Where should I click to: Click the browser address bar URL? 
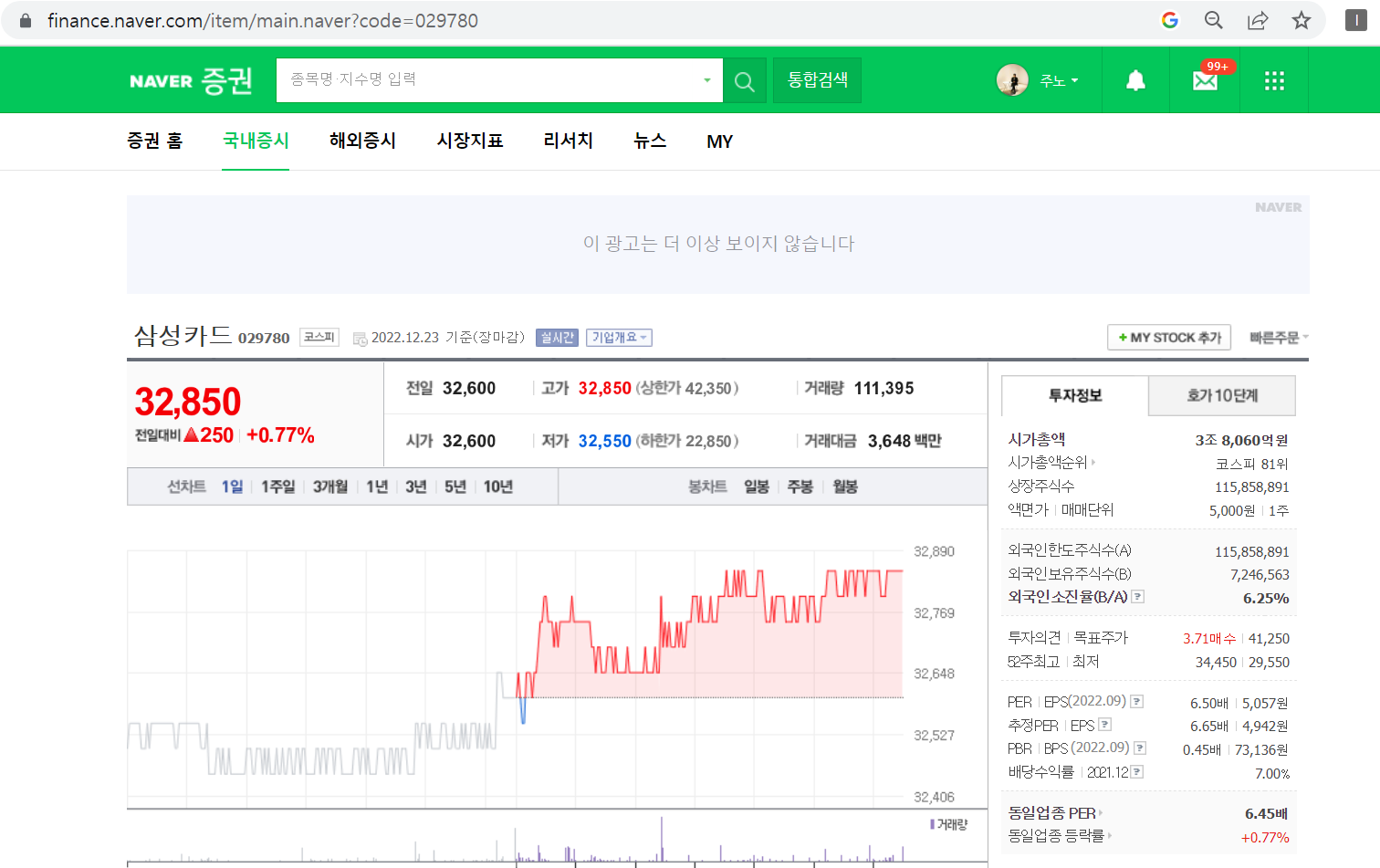click(263, 20)
